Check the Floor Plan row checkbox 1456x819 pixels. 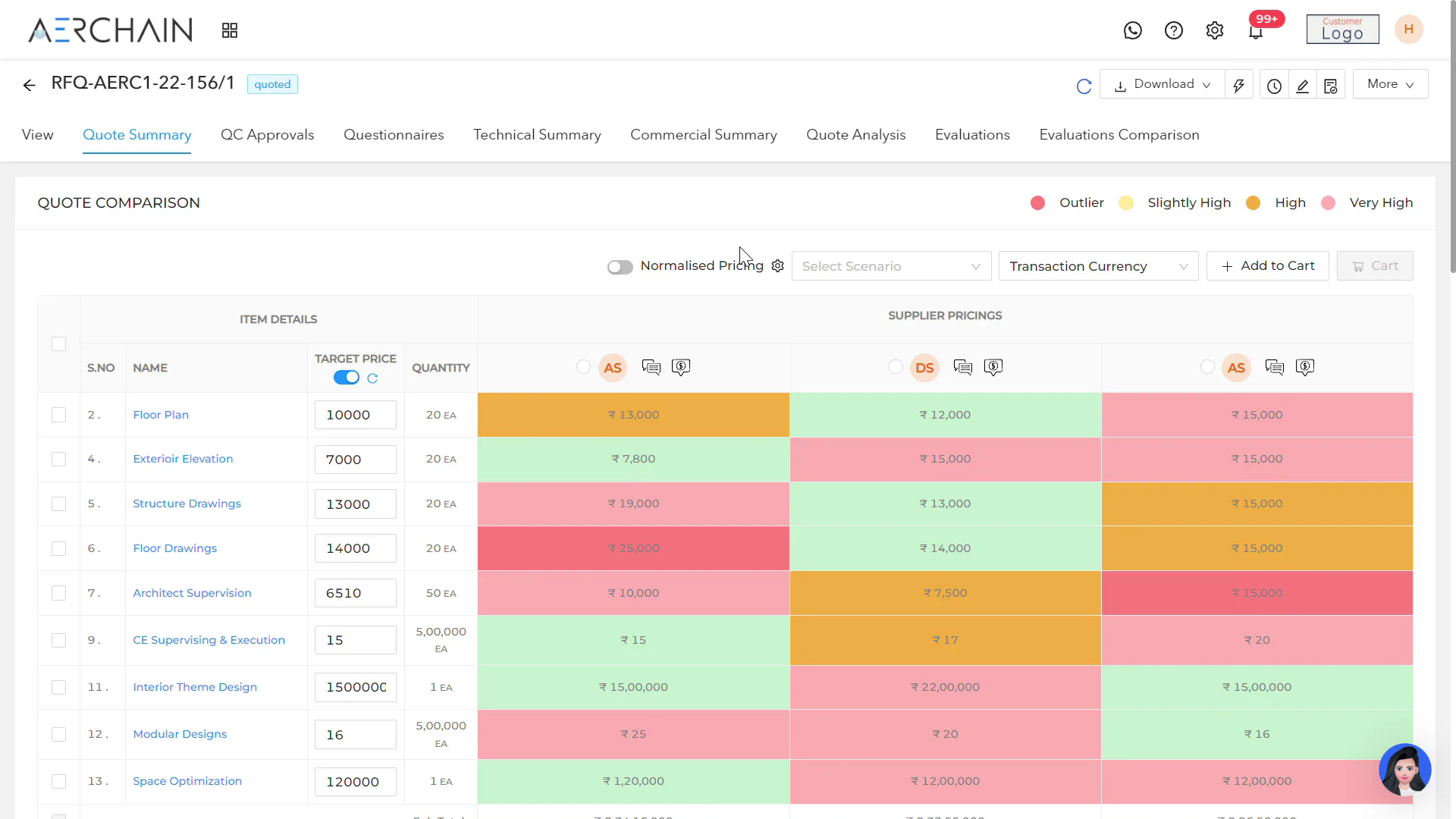click(58, 415)
